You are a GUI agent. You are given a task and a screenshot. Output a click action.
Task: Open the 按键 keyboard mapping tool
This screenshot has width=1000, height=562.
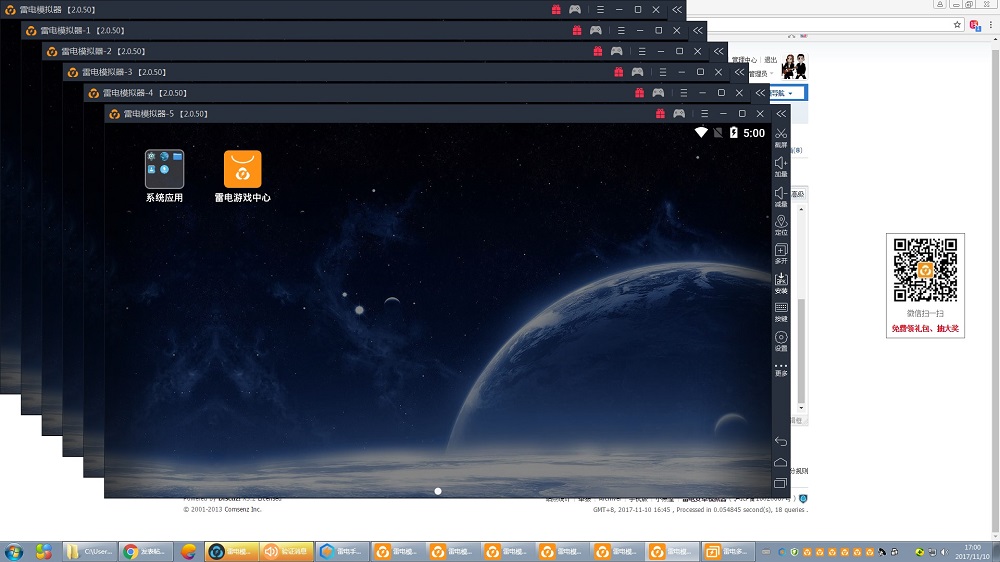click(x=781, y=312)
